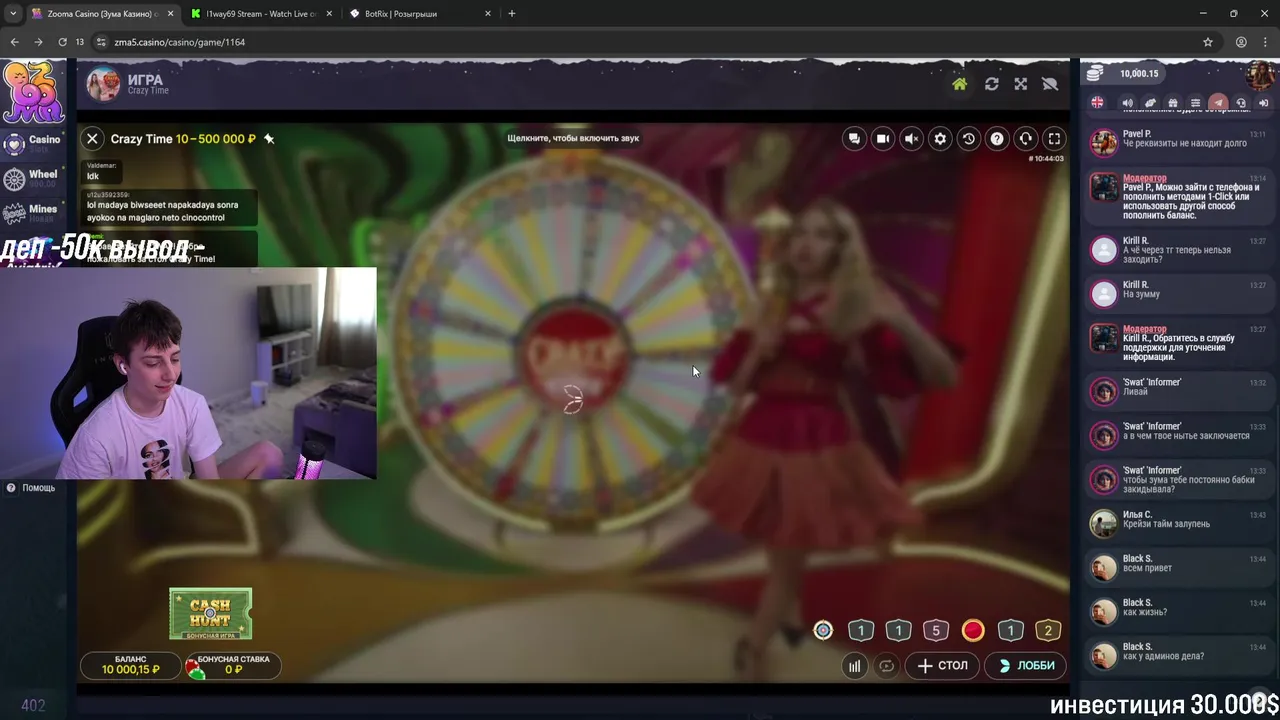This screenshot has width=1280, height=720.
Task: Open the Cash Hunt bonus game tile
Action: [x=210, y=614]
